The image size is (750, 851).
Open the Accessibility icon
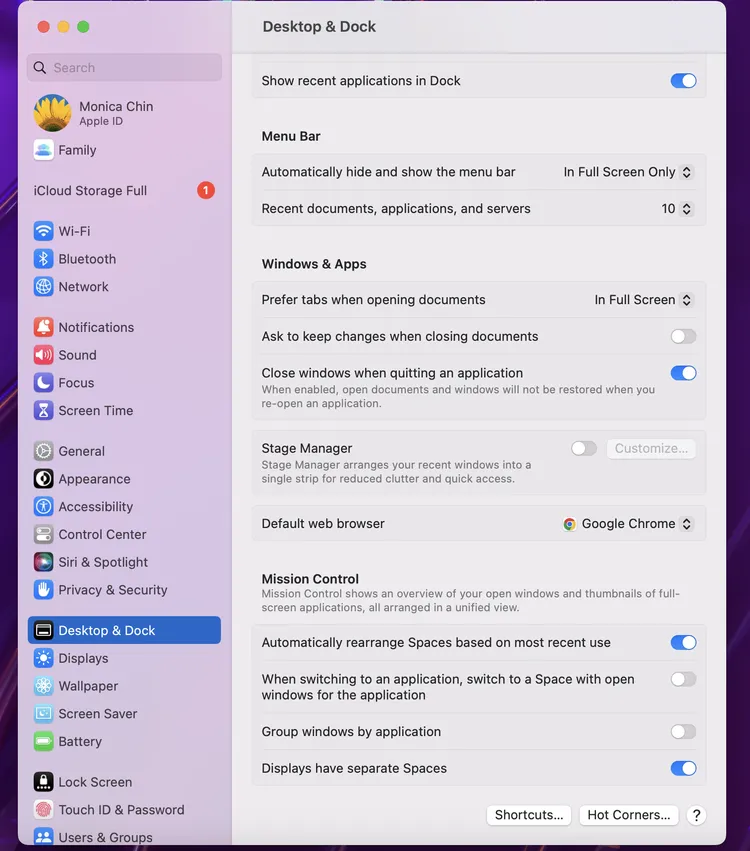click(x=43, y=506)
